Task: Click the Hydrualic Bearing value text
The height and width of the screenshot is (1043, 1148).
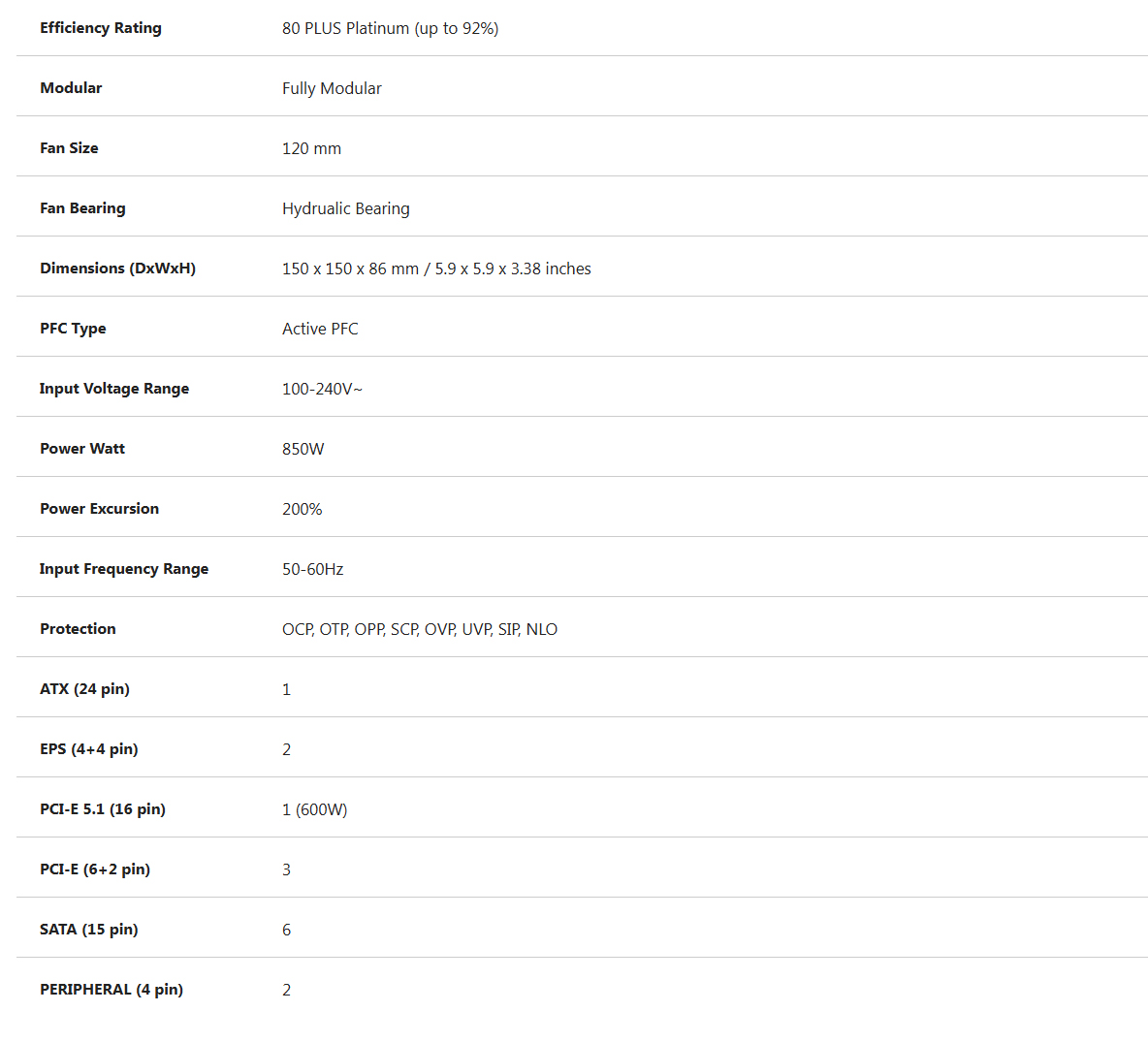Action: 345,208
